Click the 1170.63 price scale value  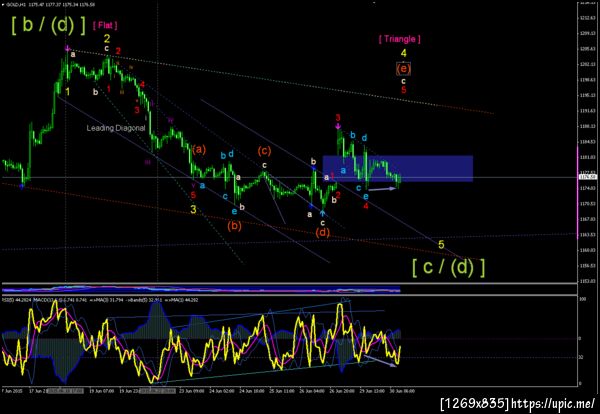587,204
